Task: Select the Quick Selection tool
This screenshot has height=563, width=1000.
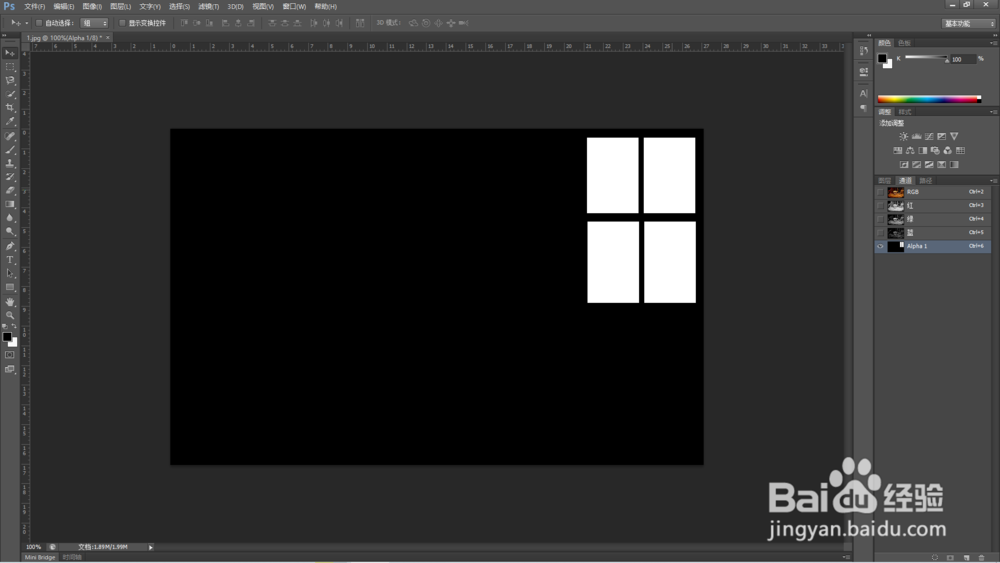Action: [10, 94]
